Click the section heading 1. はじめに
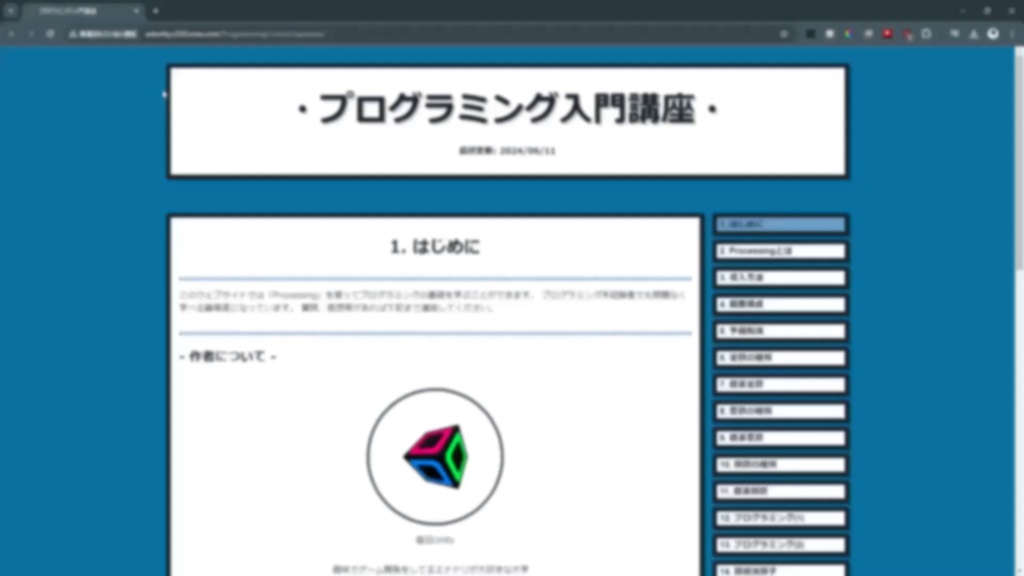1024x576 pixels. click(435, 247)
